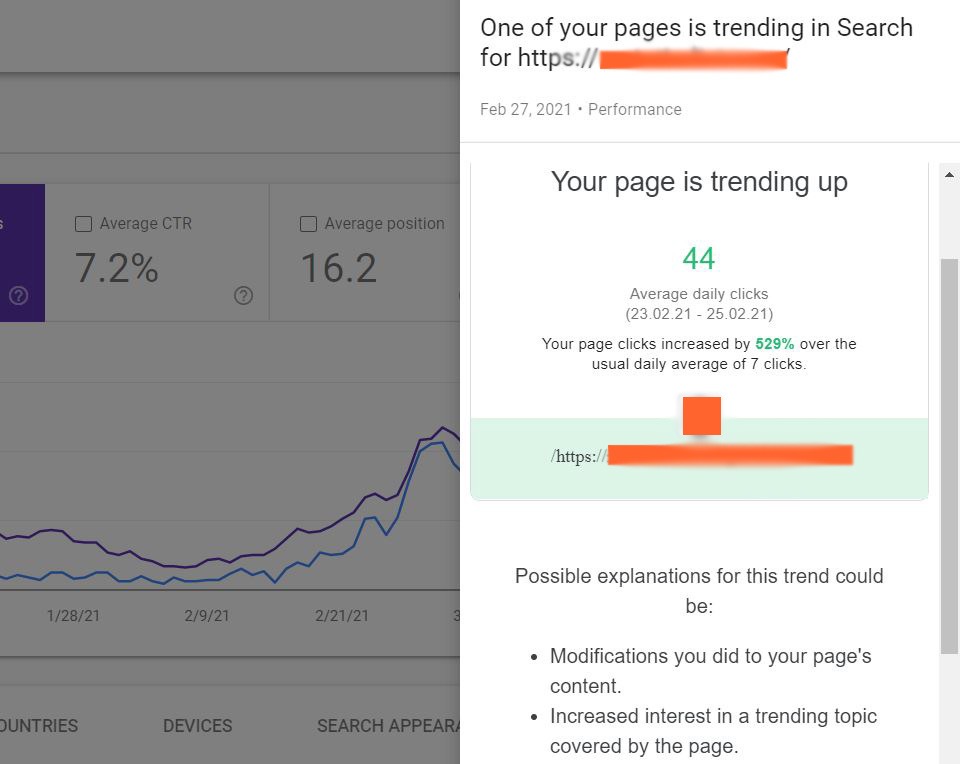Click the orange bar above the trending page row

tap(701, 414)
